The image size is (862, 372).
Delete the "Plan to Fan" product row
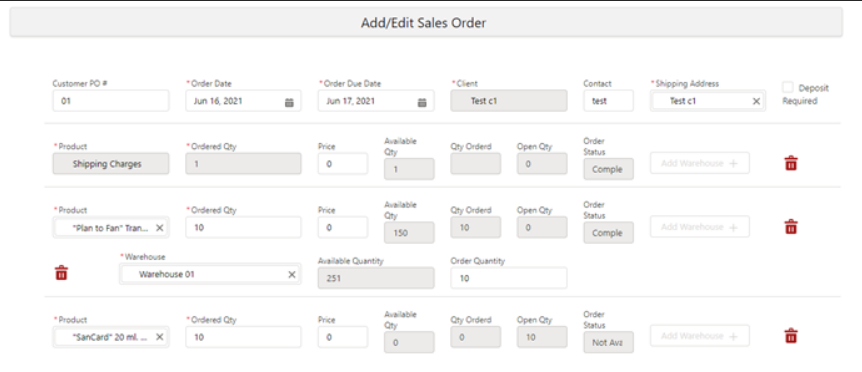(791, 226)
